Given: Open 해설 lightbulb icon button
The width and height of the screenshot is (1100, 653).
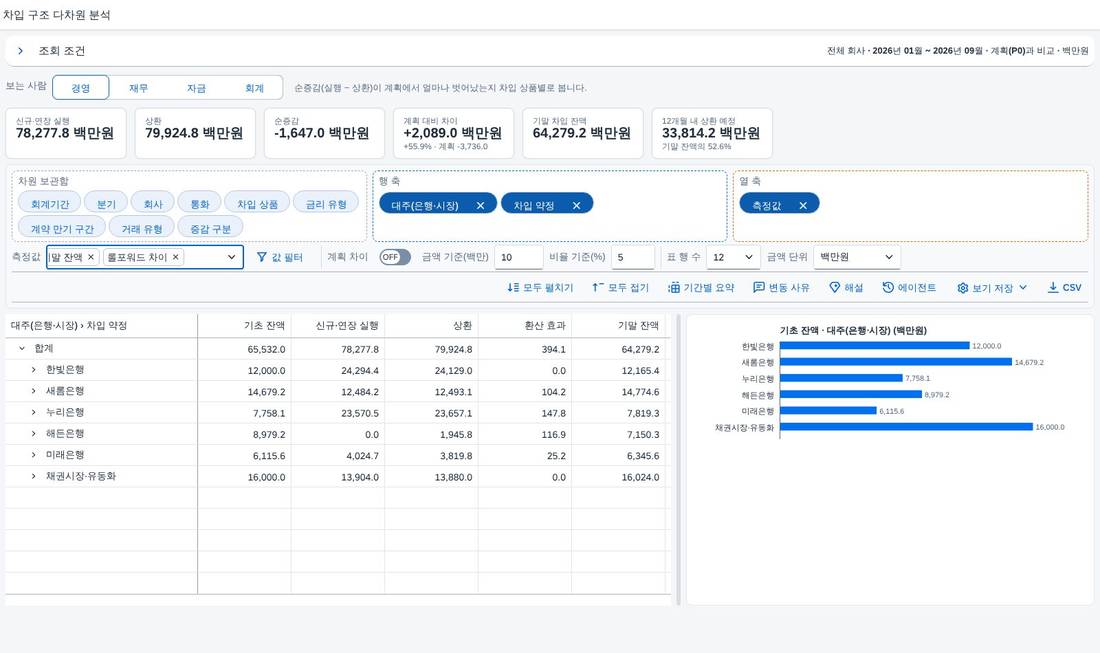Looking at the screenshot, I should coord(846,288).
